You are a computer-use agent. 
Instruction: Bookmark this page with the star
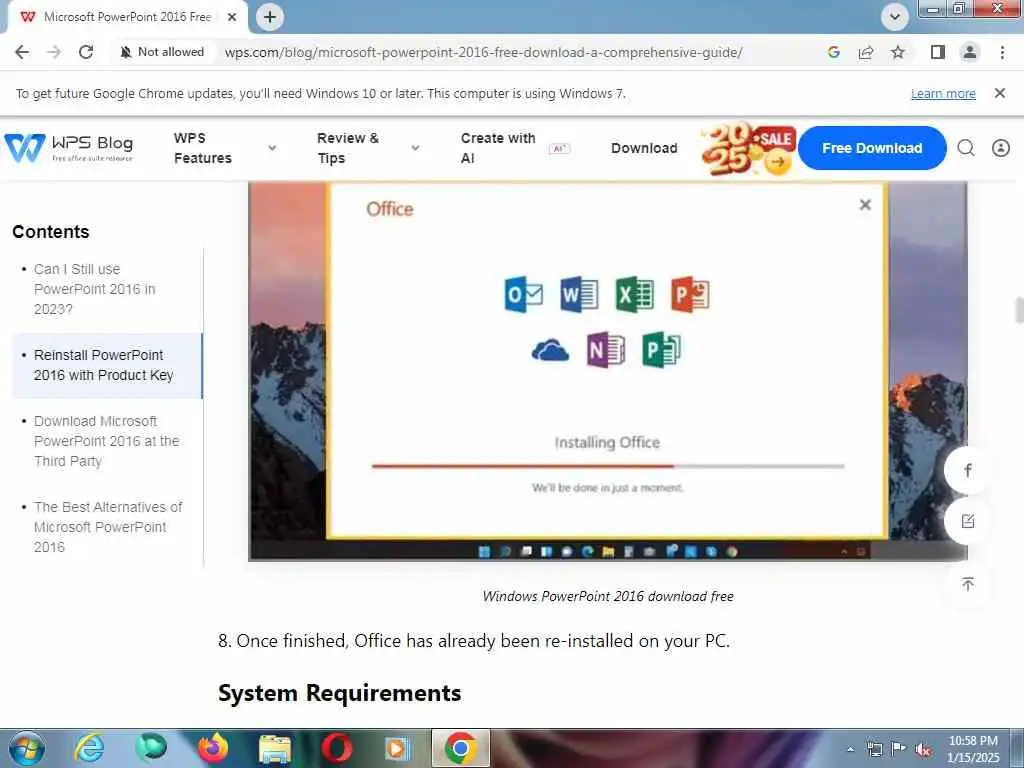coord(898,52)
